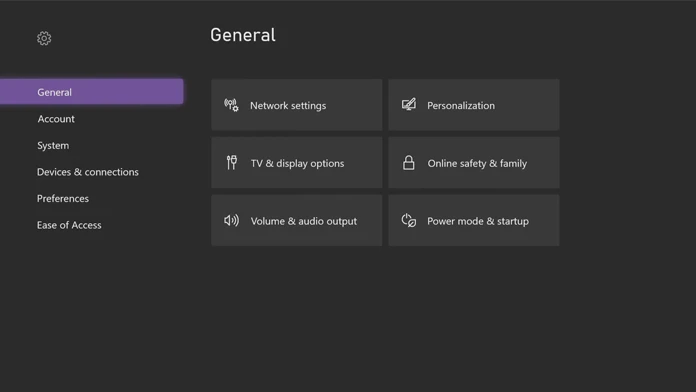The image size is (696, 392).
Task: Open Power mode & startup tile
Action: click(x=474, y=220)
